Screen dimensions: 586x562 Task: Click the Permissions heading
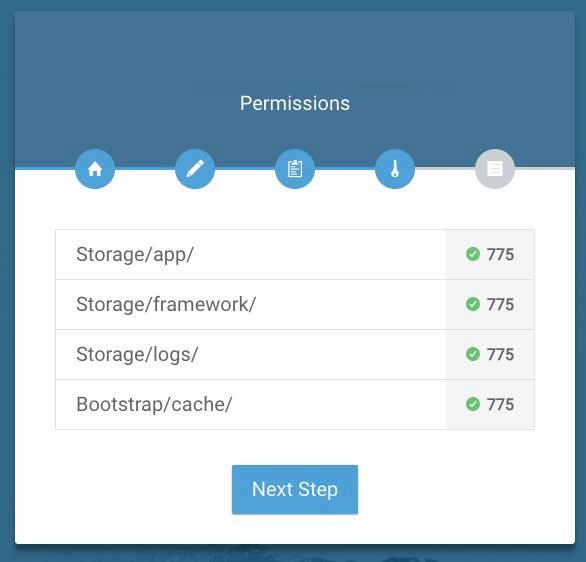pyautogui.click(x=295, y=103)
